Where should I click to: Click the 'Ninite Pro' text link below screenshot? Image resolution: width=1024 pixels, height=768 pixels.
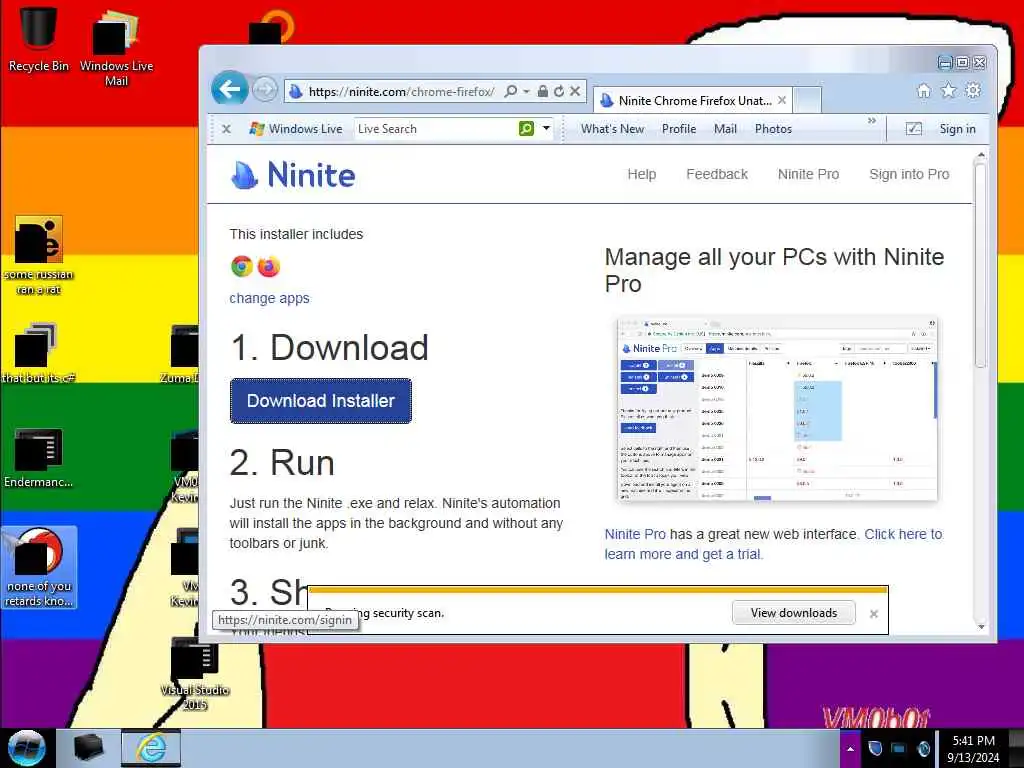[635, 534]
